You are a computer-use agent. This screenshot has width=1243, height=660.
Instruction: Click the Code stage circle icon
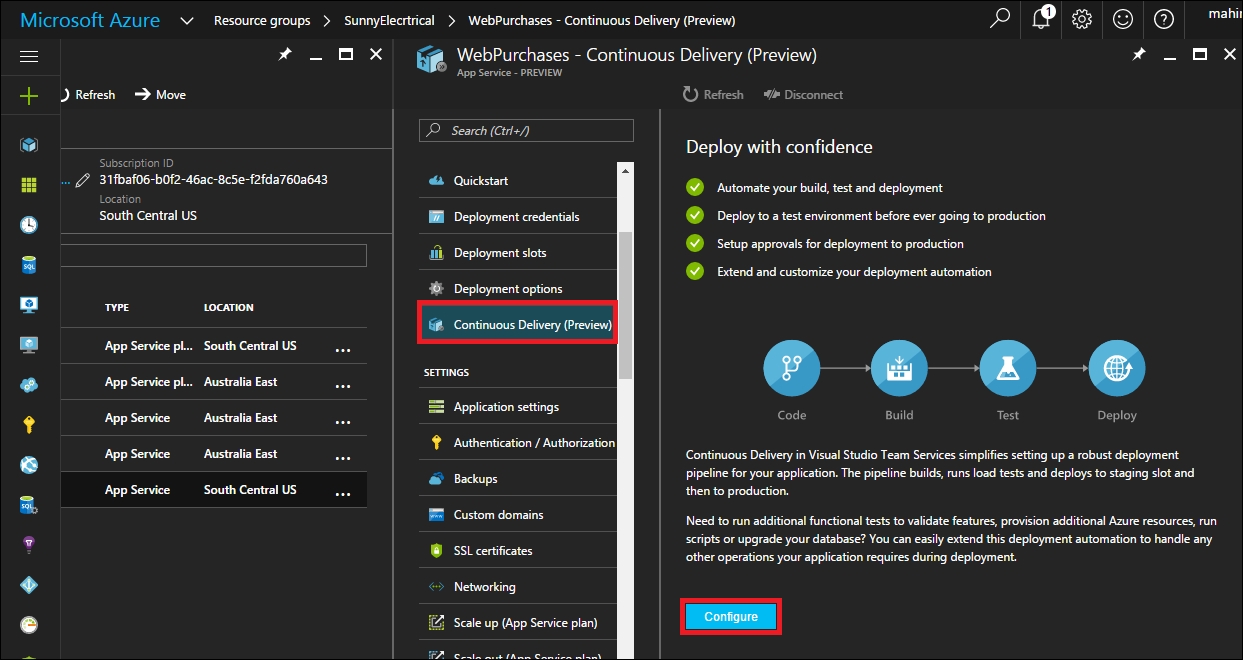click(791, 369)
